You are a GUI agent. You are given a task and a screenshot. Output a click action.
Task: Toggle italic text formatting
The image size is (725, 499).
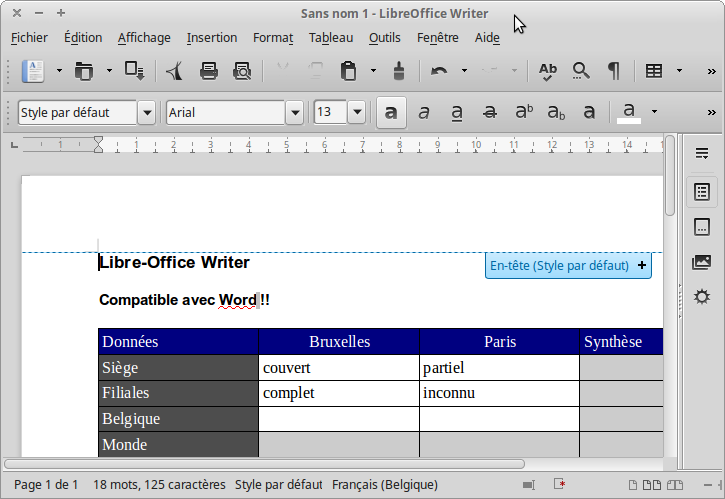point(424,112)
